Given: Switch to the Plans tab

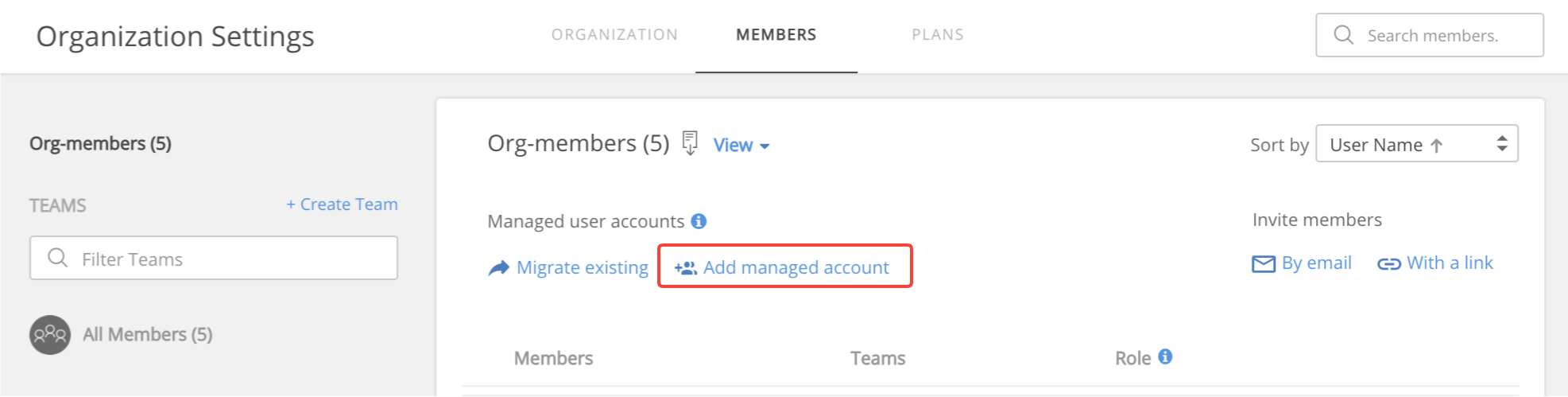Looking at the screenshot, I should pyautogui.click(x=937, y=35).
